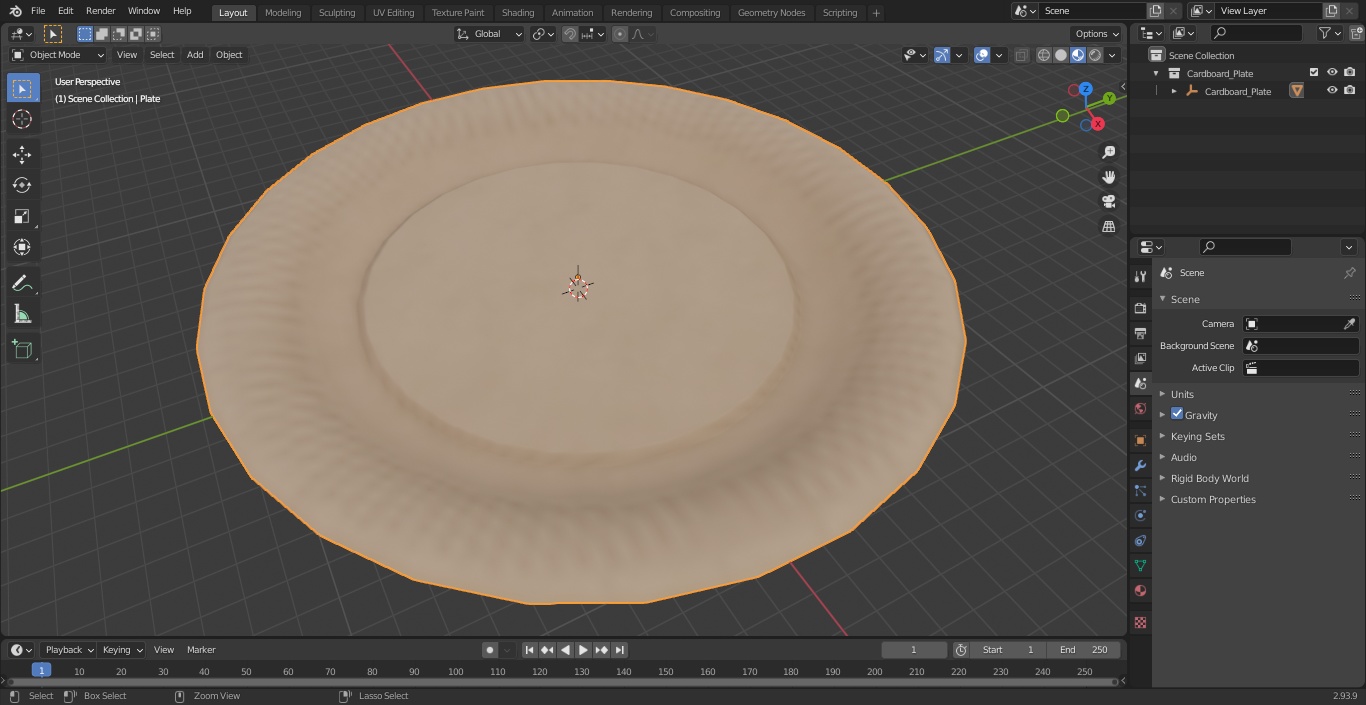
Task: Toggle viewport gizmos display
Action: [x=942, y=55]
